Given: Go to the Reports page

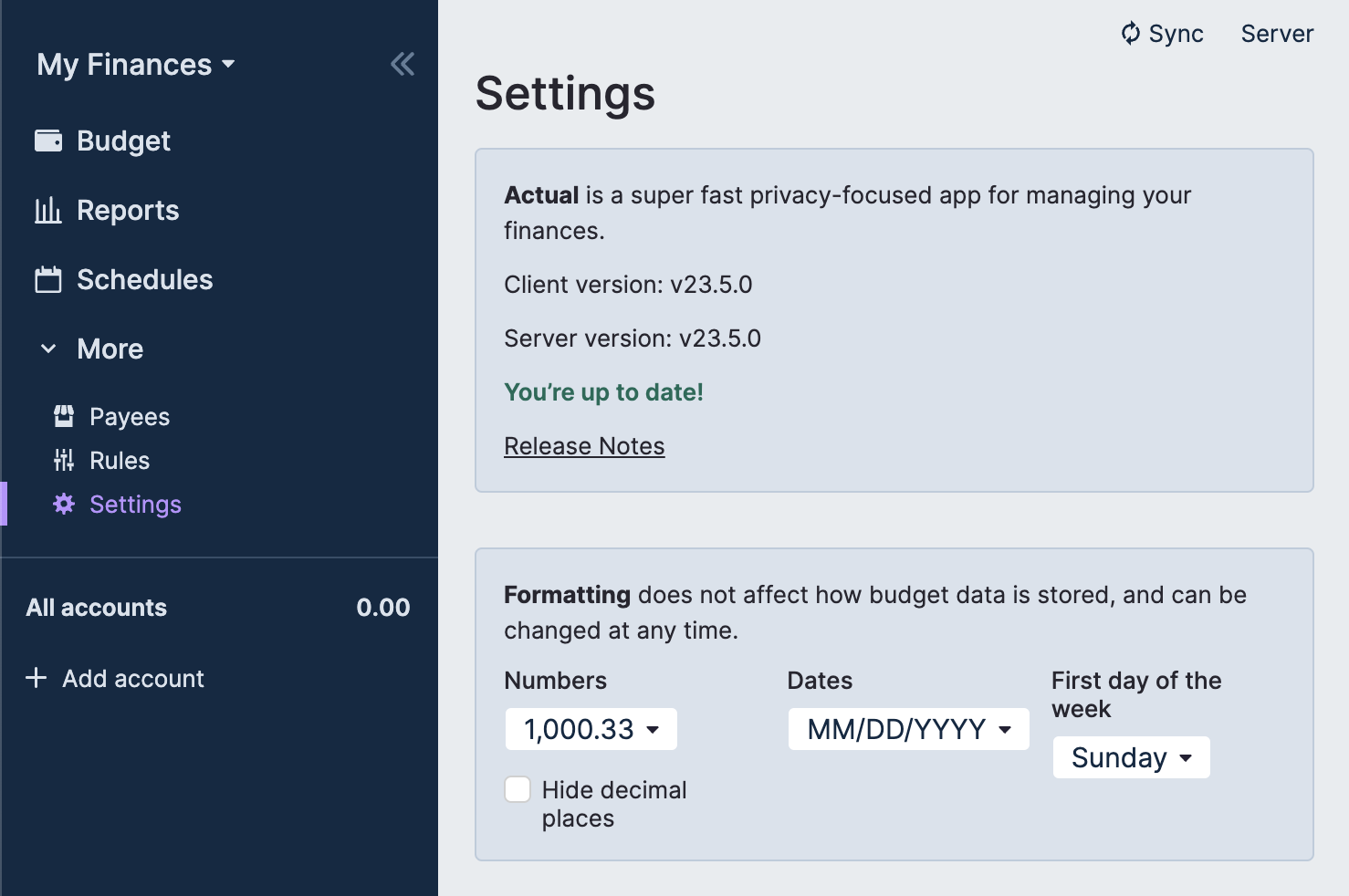Looking at the screenshot, I should pyautogui.click(x=128, y=211).
